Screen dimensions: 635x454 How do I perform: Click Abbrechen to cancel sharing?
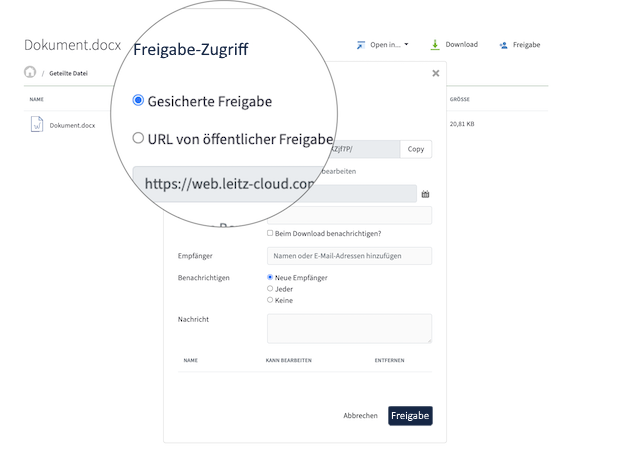(x=360, y=416)
